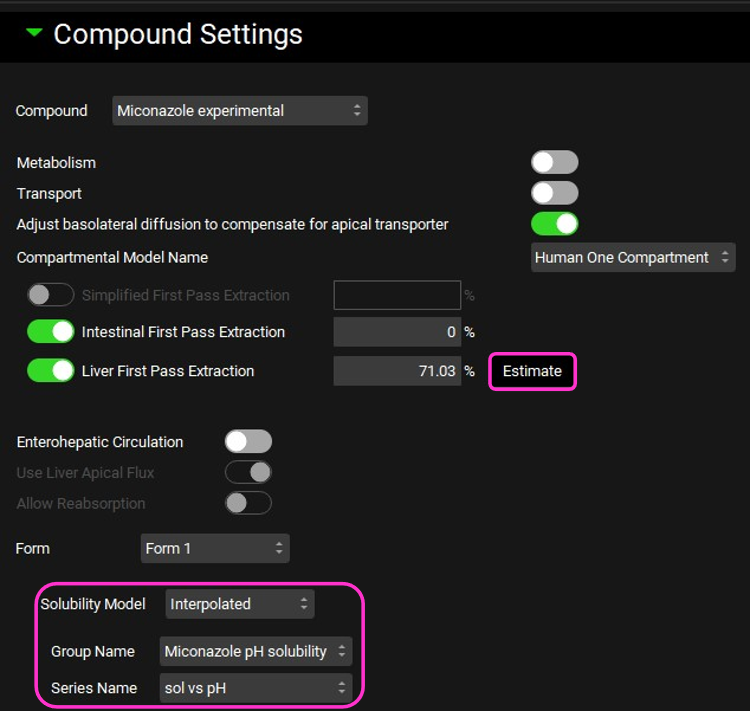Image resolution: width=750 pixels, height=711 pixels.
Task: Change Solubility Model from Interpolated
Action: [x=239, y=604]
